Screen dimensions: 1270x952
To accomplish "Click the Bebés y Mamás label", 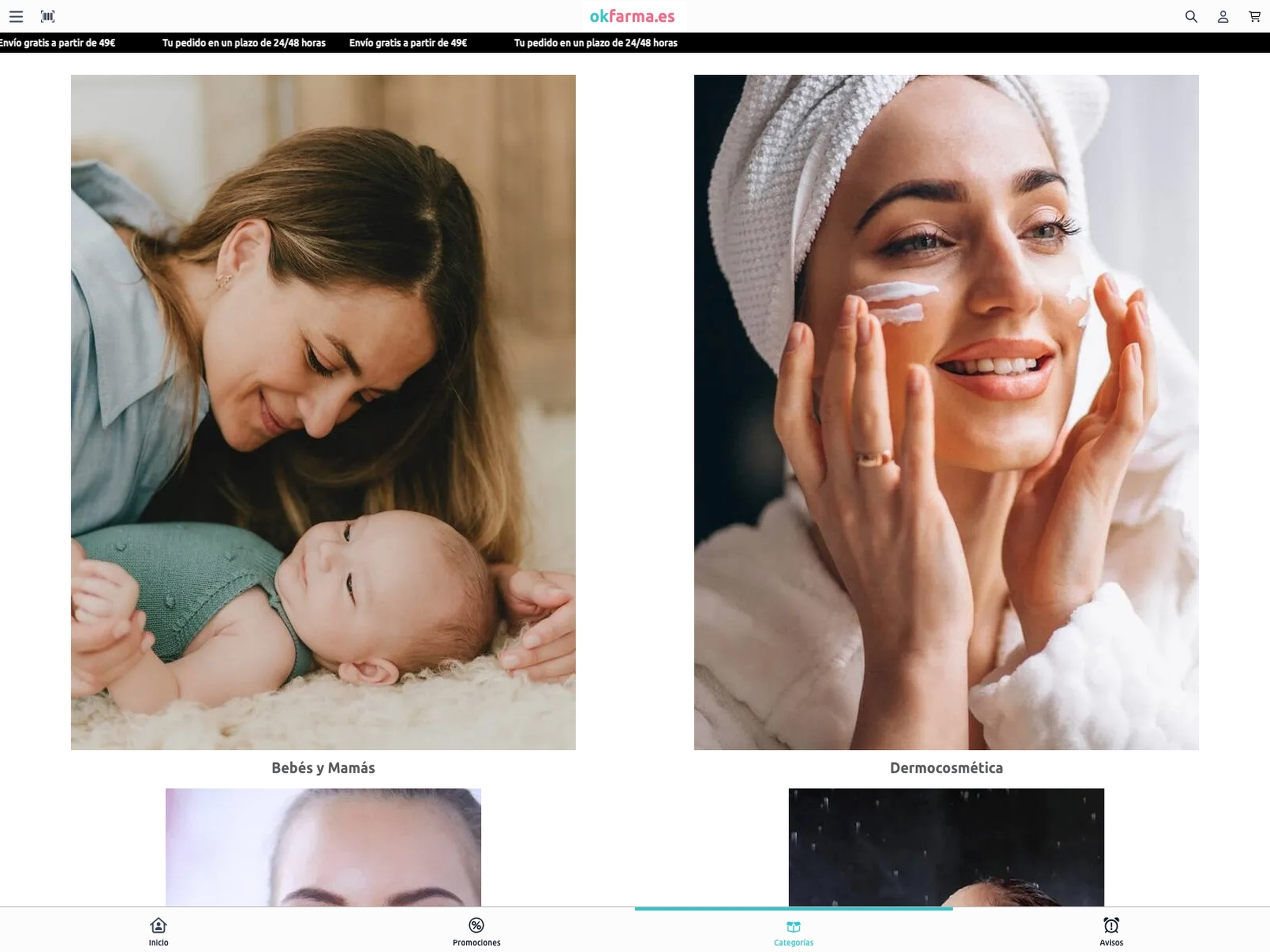I will [323, 767].
